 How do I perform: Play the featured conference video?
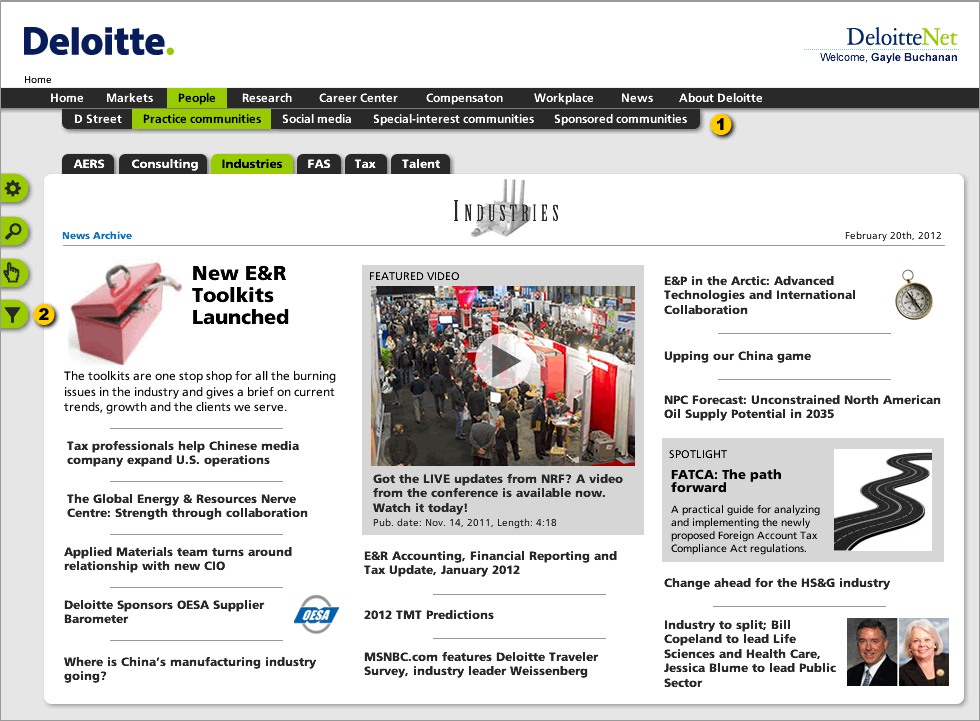coord(502,362)
